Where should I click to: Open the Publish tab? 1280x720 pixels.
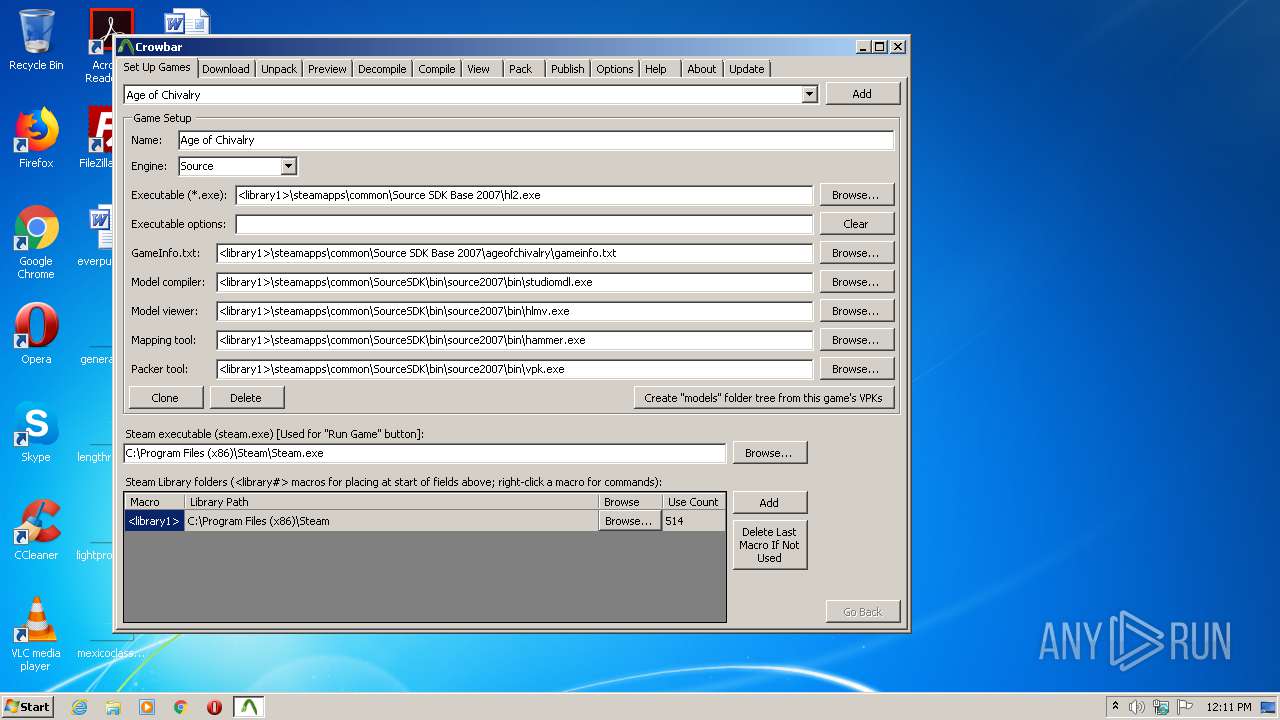[568, 69]
